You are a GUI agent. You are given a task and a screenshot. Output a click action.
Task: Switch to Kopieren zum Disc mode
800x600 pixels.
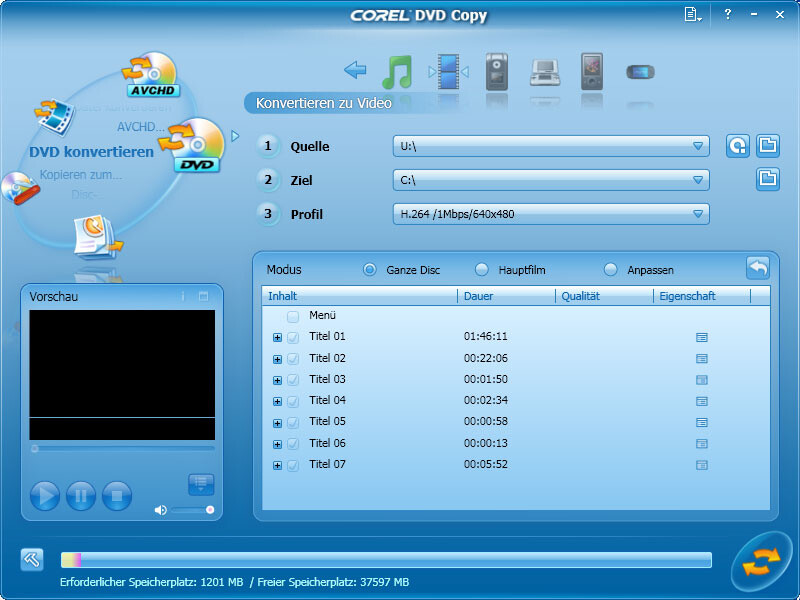(x=80, y=175)
